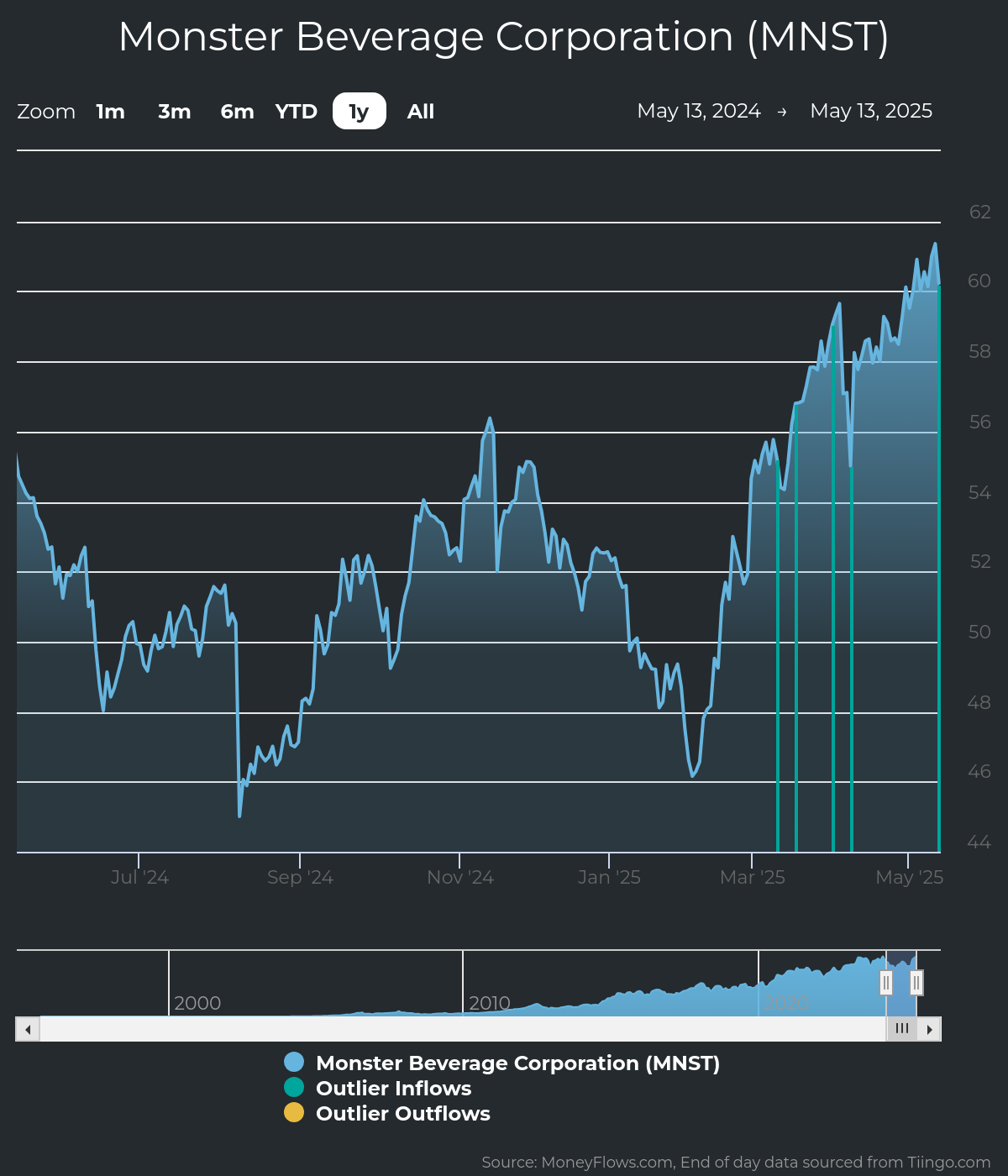1008x1176 pixels.
Task: Click the Jul '24 axis label
Action: (x=139, y=877)
